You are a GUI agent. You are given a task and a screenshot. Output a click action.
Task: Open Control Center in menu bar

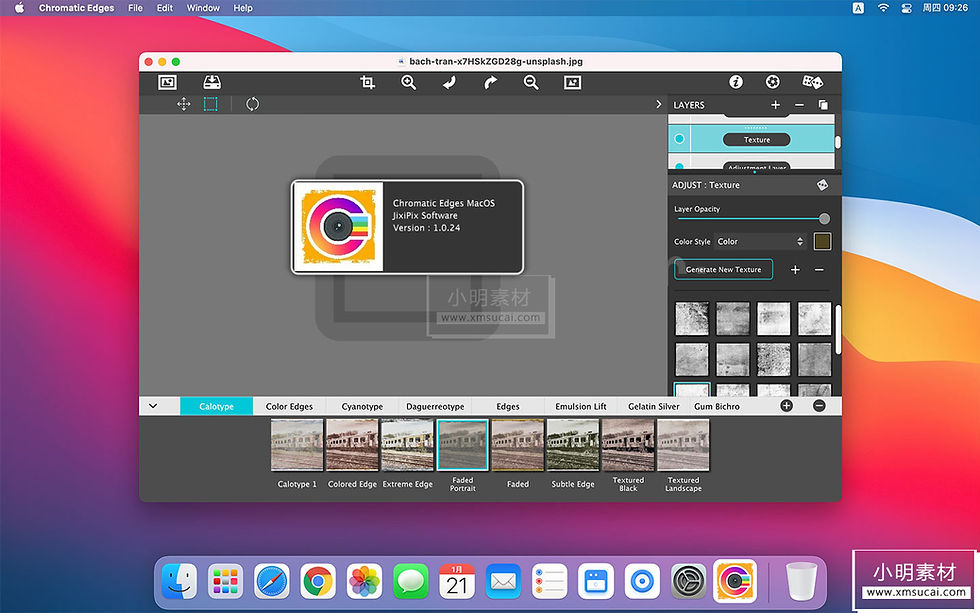(906, 8)
